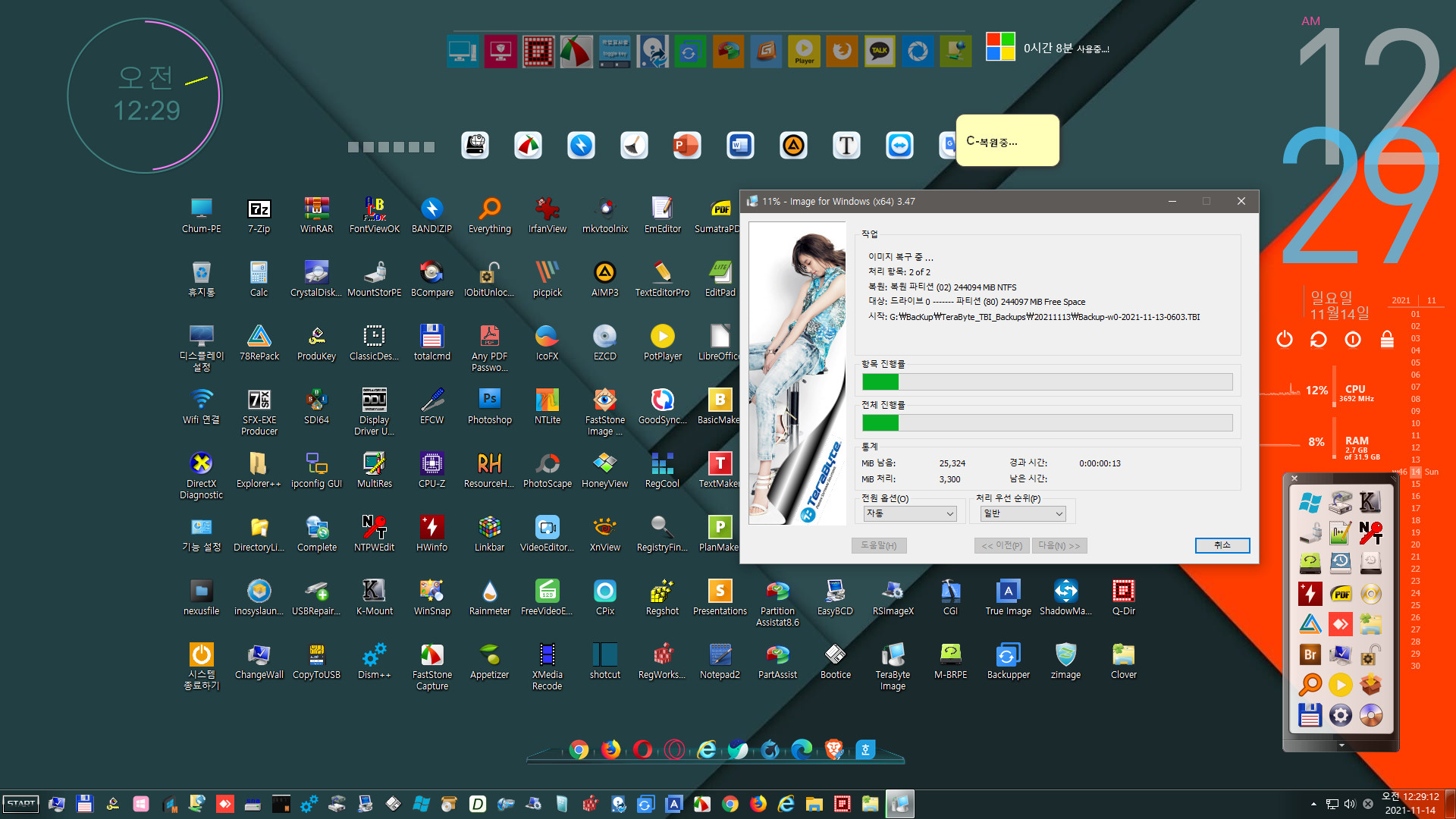Click KakaoTalk icon in top toolbar

[x=880, y=52]
